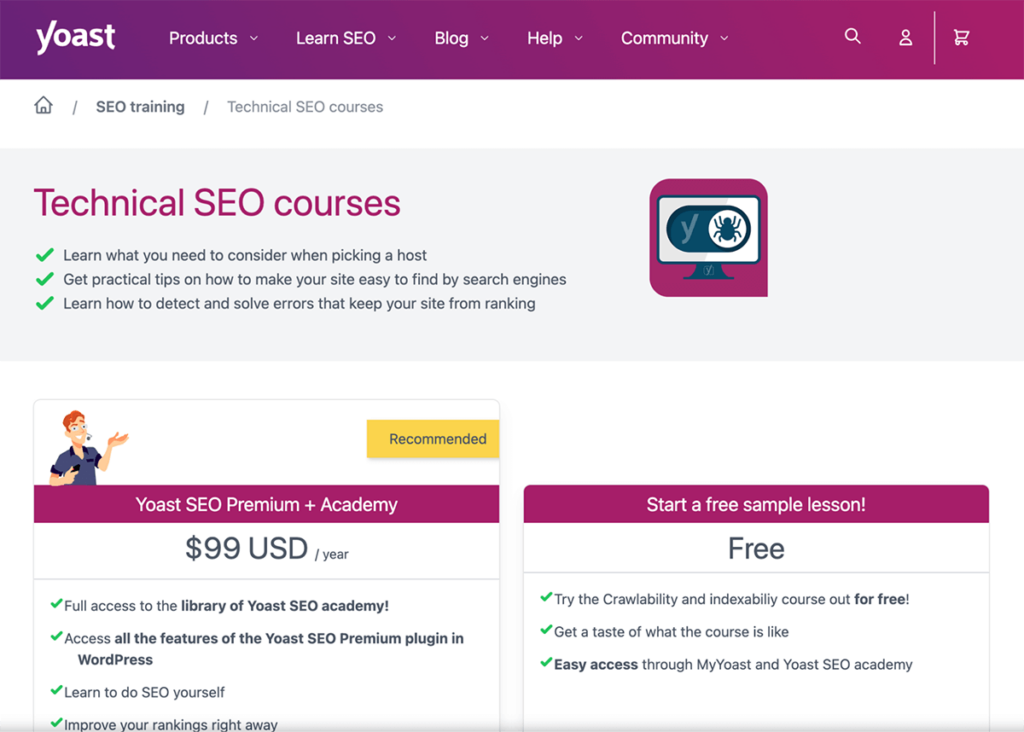The image size is (1024, 732).
Task: Expand the Learn SEO dropdown
Action: [x=345, y=38]
